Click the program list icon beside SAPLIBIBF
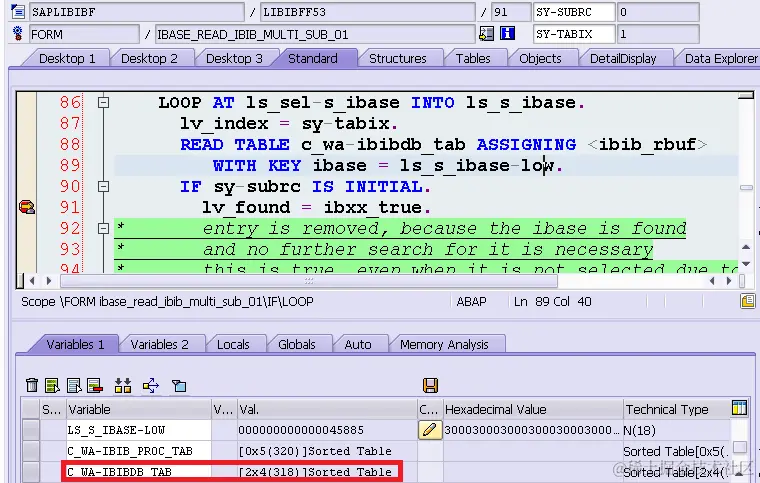 pos(18,11)
